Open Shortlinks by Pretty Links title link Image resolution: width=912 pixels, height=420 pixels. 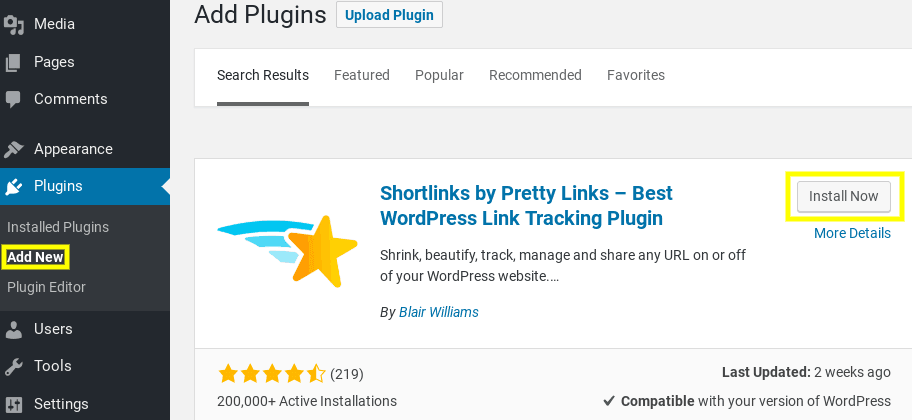point(526,205)
